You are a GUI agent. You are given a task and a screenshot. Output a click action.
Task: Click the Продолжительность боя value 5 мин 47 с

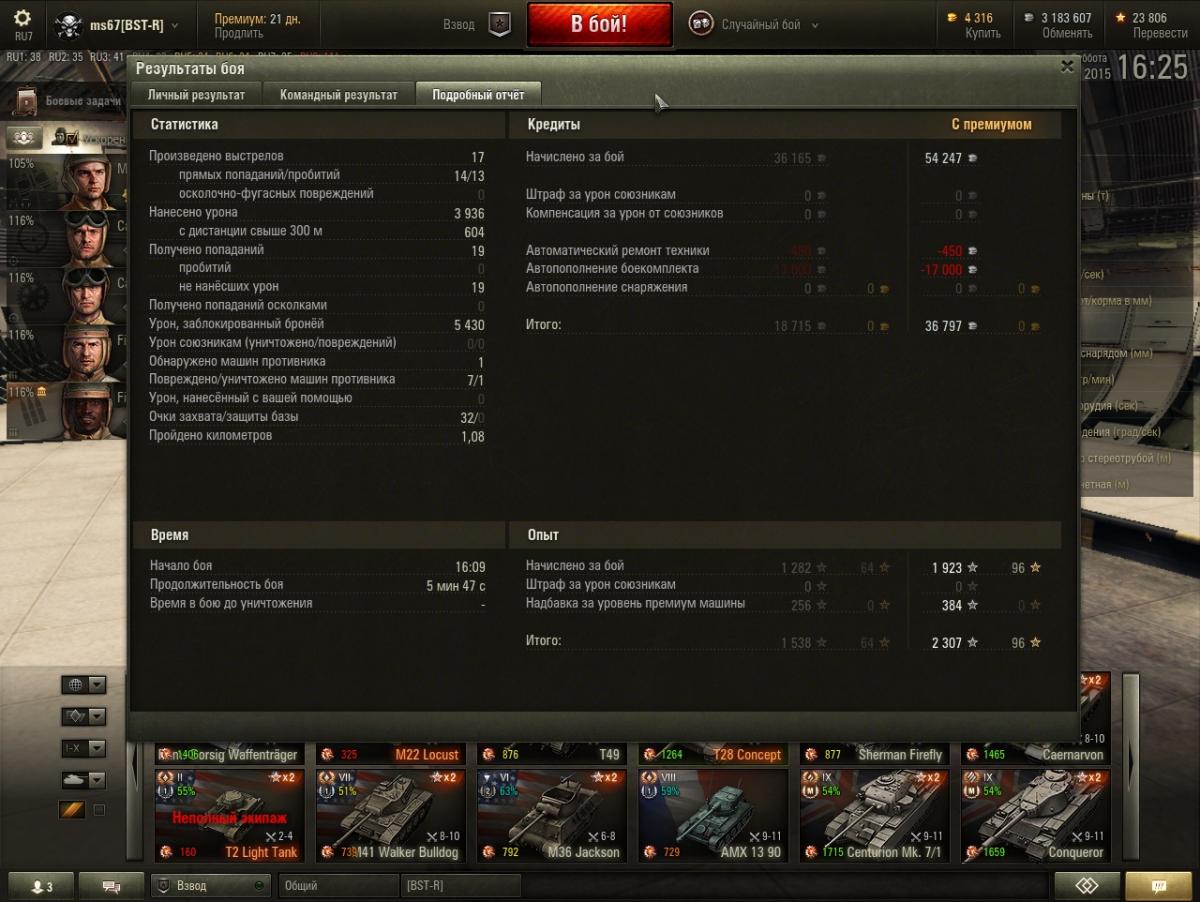[x=456, y=585]
